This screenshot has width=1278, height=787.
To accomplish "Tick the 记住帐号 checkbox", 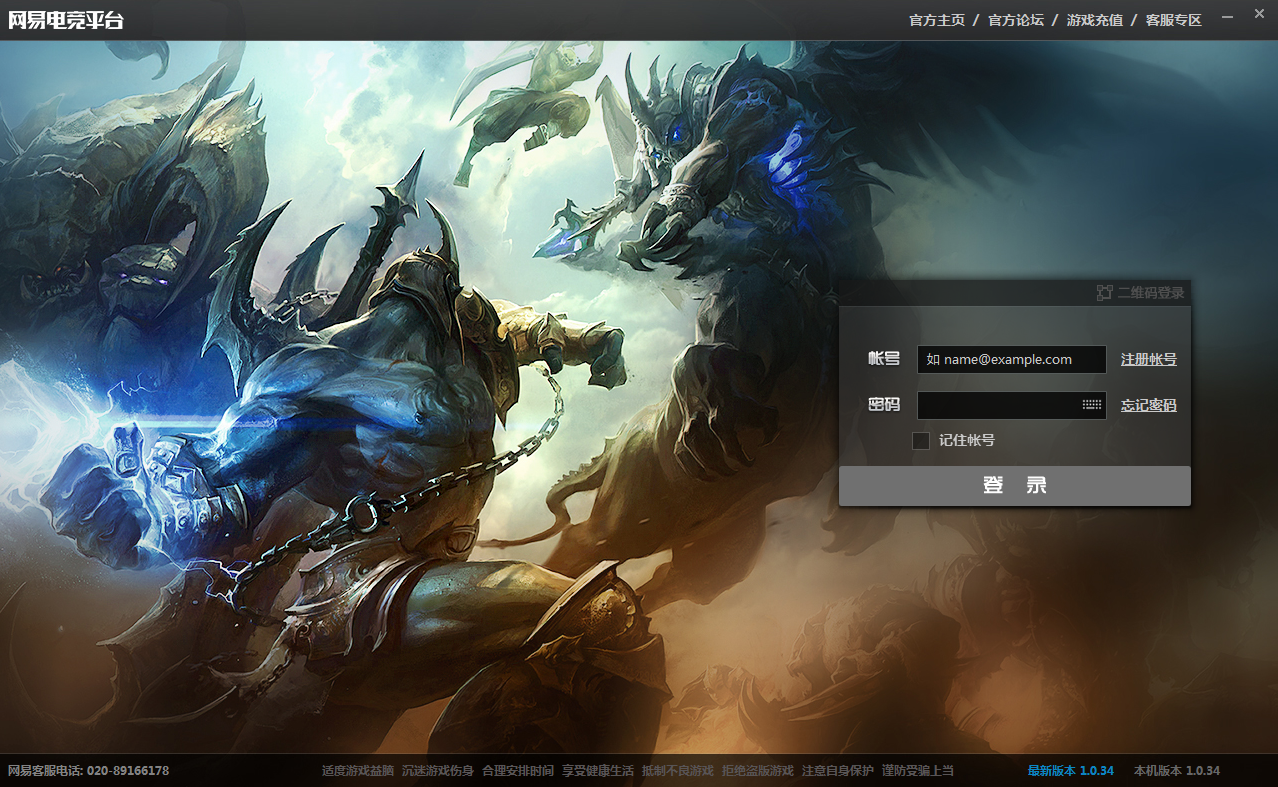I will (x=921, y=441).
